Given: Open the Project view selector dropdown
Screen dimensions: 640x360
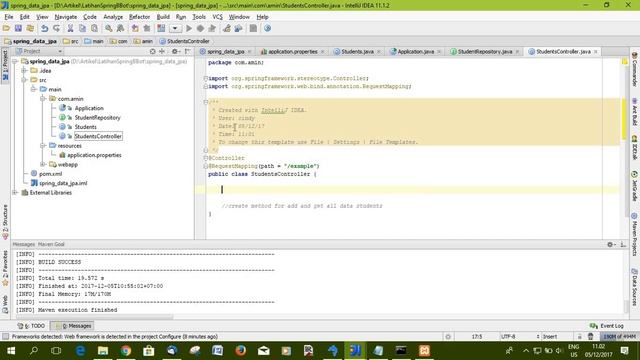Looking at the screenshot, I should [39, 51].
